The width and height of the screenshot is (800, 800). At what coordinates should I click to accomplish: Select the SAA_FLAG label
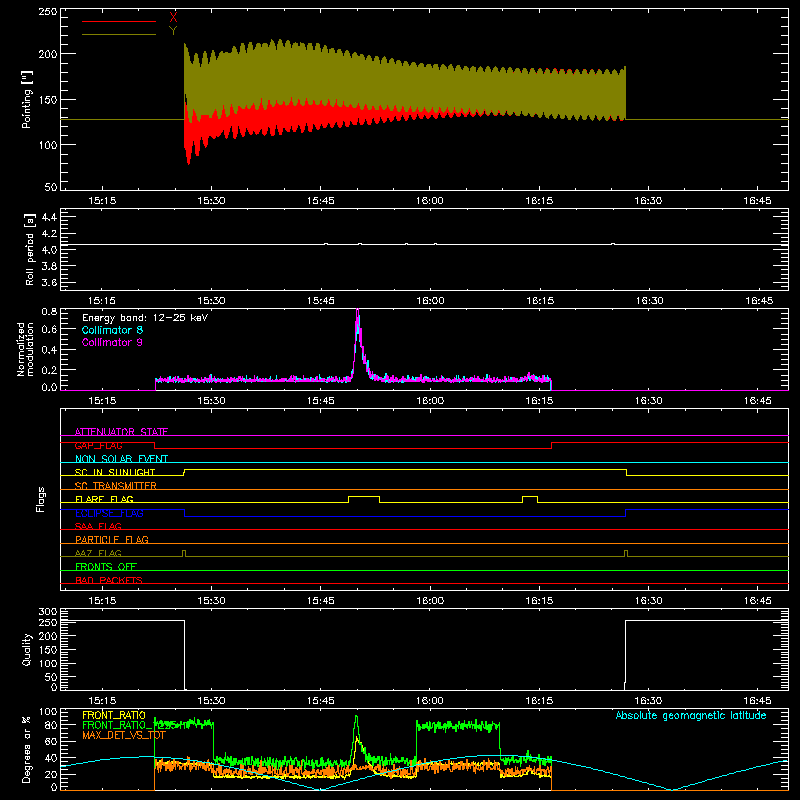(98, 526)
